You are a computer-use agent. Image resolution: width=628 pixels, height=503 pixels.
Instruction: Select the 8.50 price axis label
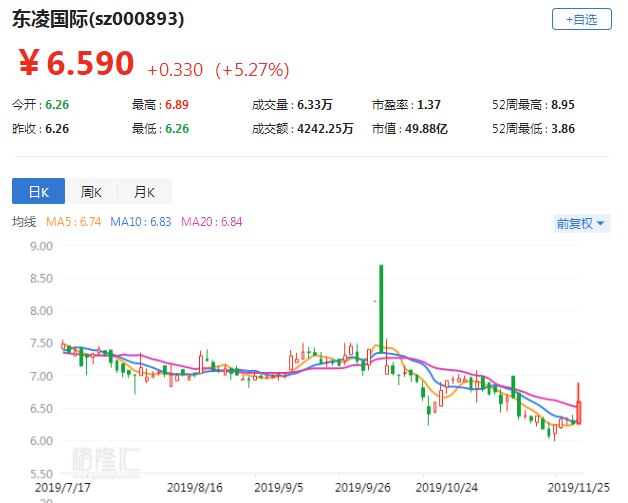(x=41, y=278)
